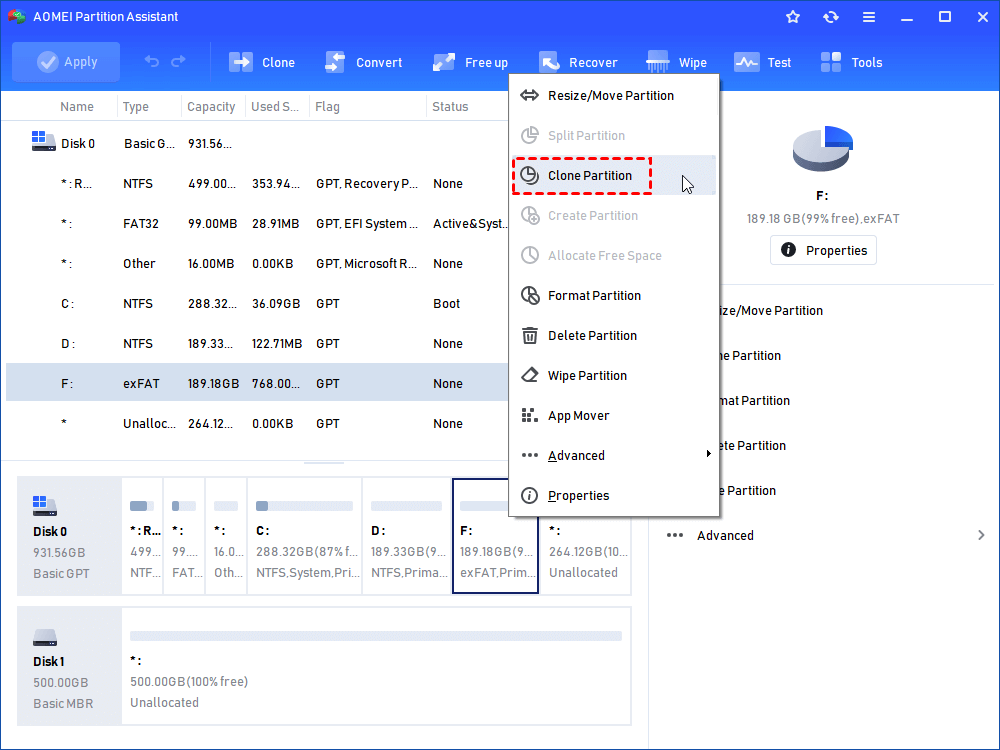The image size is (1000, 750).
Task: Choose Resize/Move Partition from context menu
Action: tap(614, 96)
